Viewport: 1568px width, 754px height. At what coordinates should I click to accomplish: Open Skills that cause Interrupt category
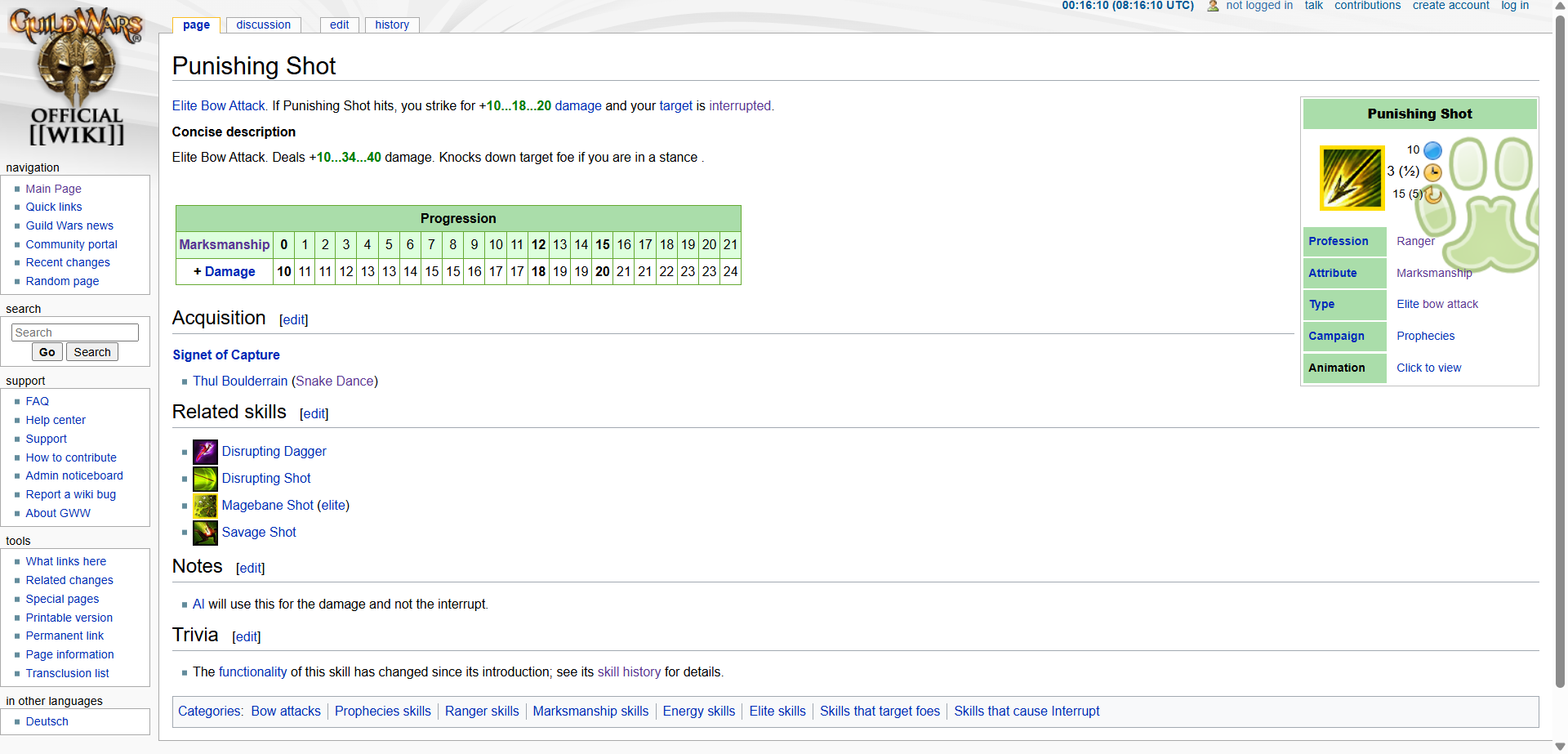[1027, 711]
